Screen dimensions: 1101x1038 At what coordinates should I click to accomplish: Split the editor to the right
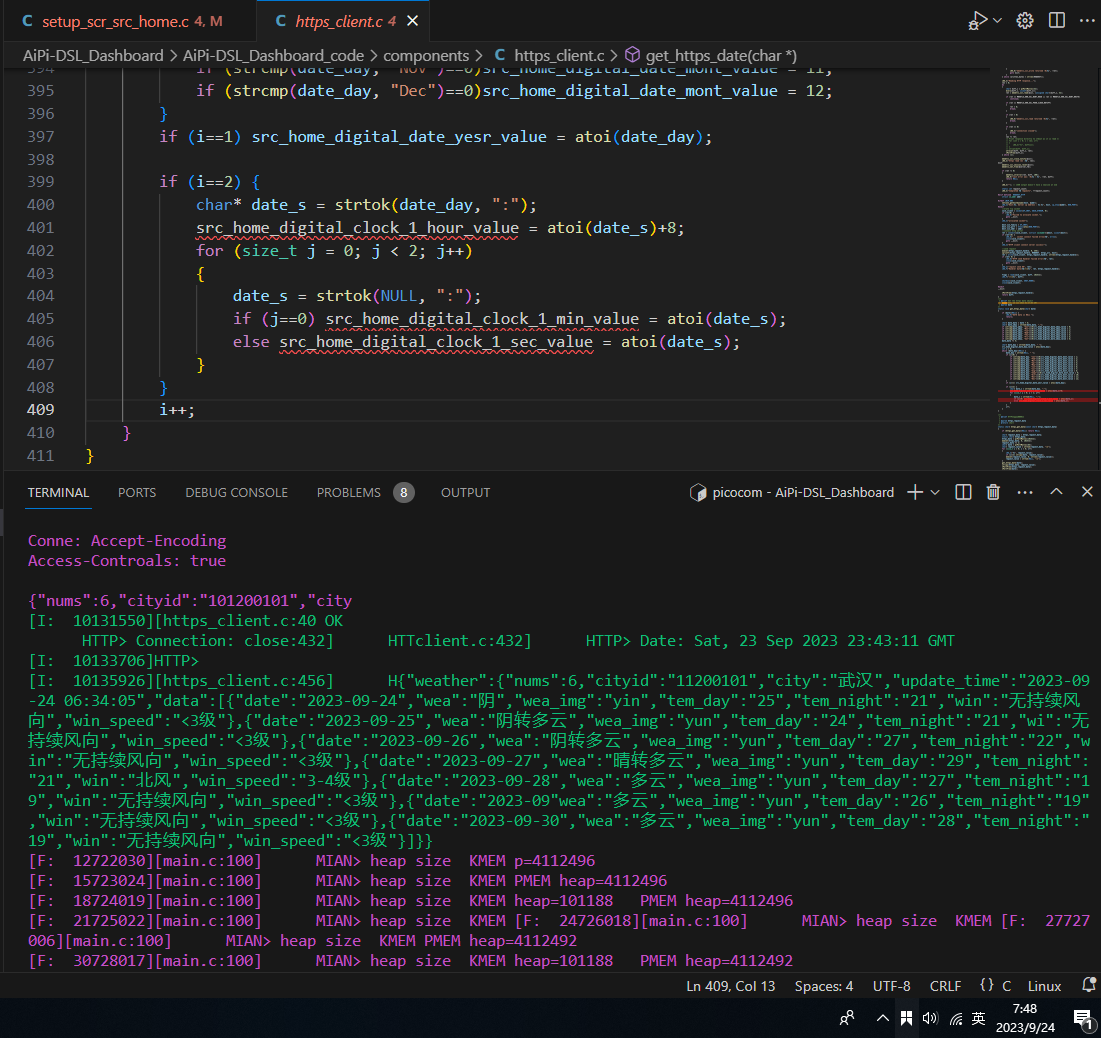point(1056,21)
